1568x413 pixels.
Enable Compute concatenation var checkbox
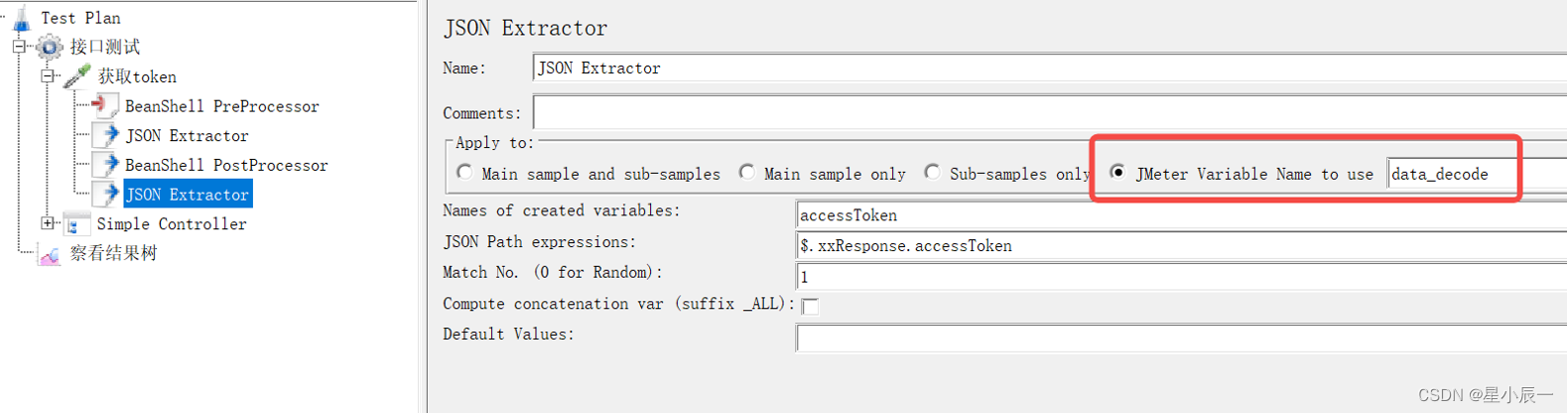point(810,306)
